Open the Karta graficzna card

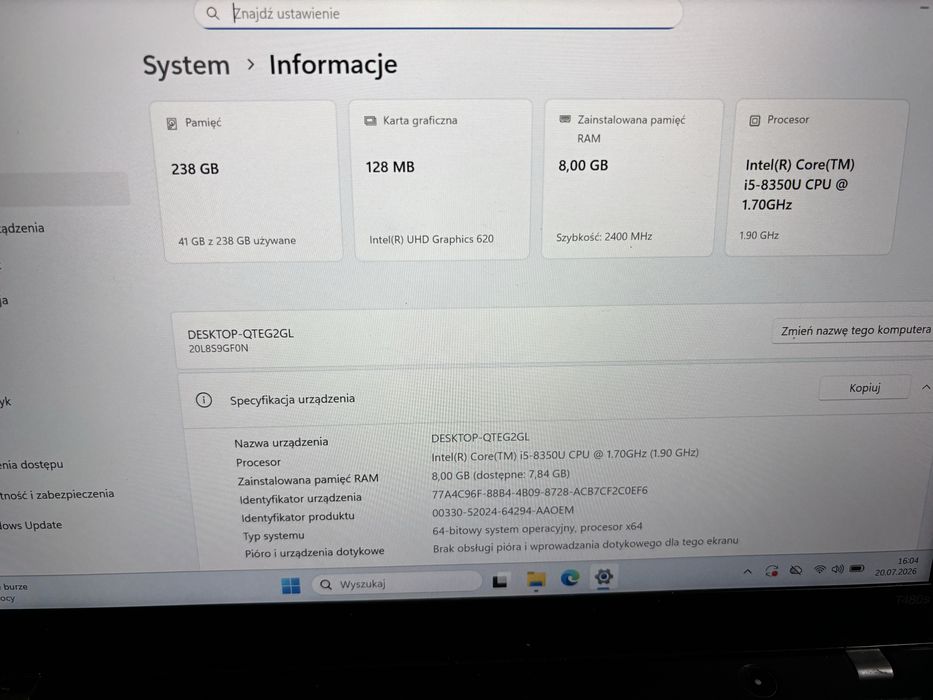[441, 180]
